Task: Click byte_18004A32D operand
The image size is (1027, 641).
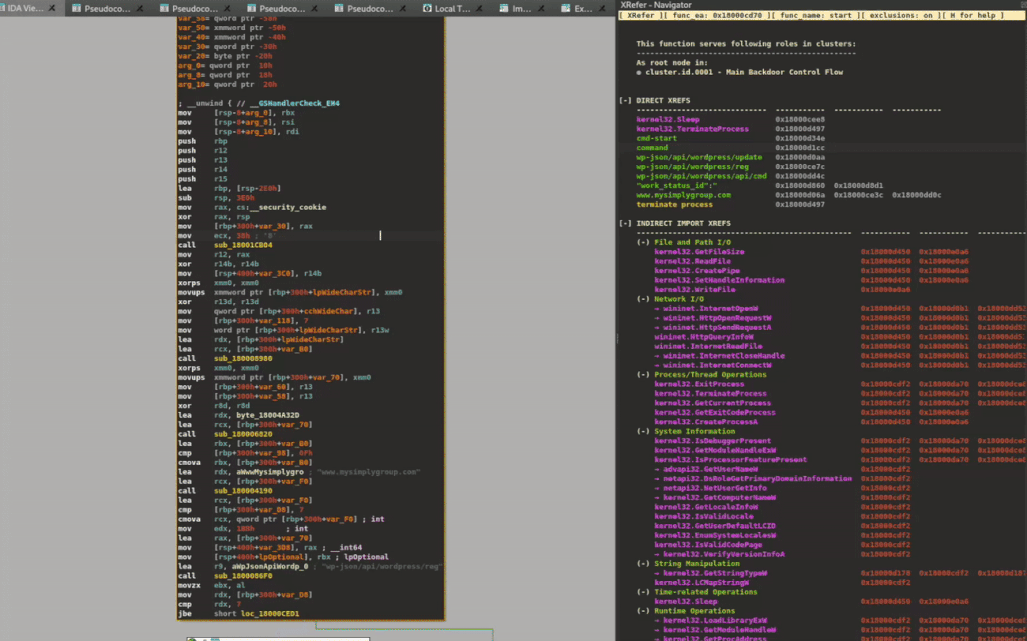Action: tap(267, 415)
